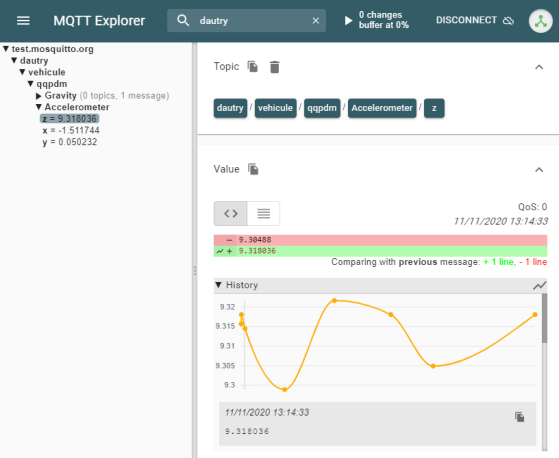The image size is (559, 458).
Task: Copy the topic path to clipboard
Action: click(x=253, y=67)
